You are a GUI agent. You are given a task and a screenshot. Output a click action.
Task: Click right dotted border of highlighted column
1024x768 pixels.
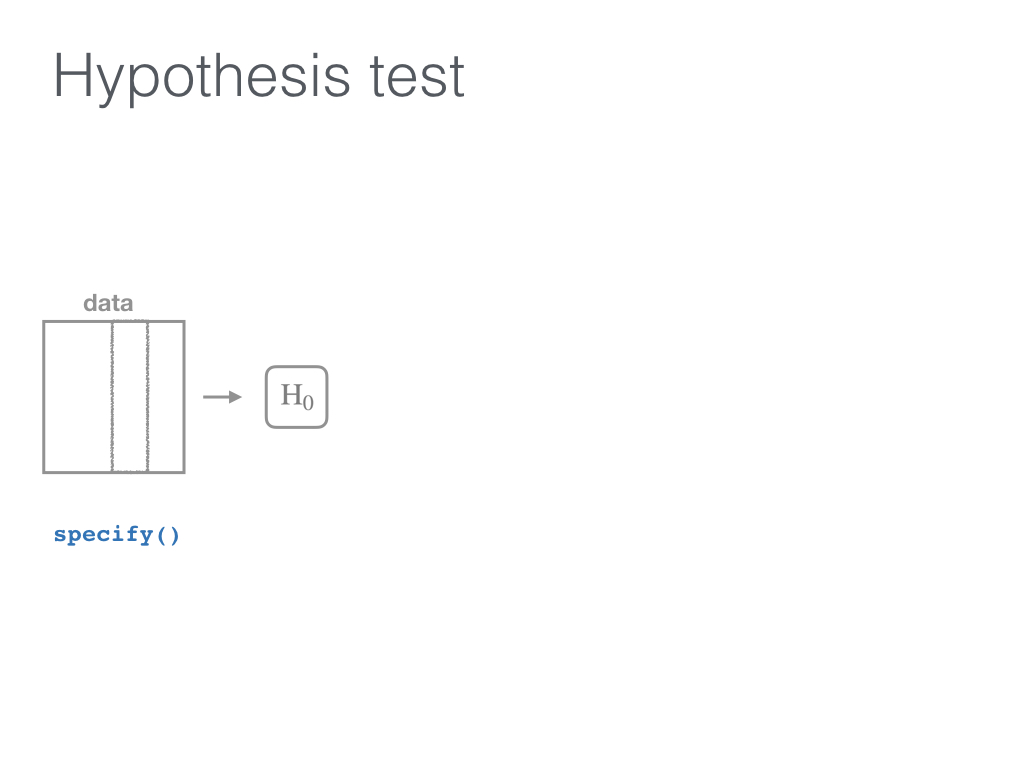(148, 396)
